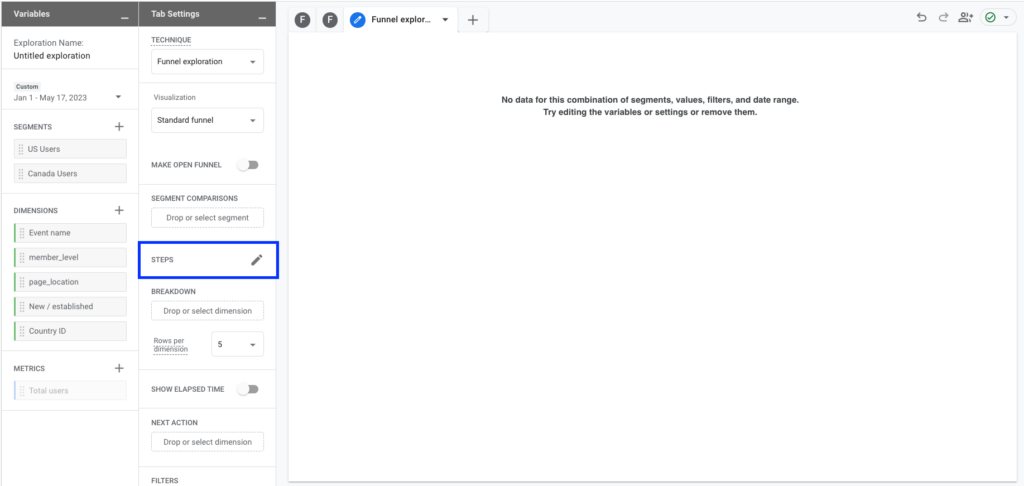Open the Technique dropdown

pos(207,62)
